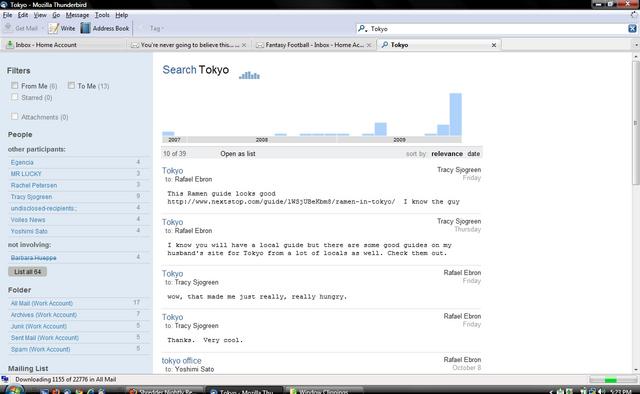Viewport: 640px width, 394px height.
Task: Open the 'tokyo office' message result
Action: 181,361
